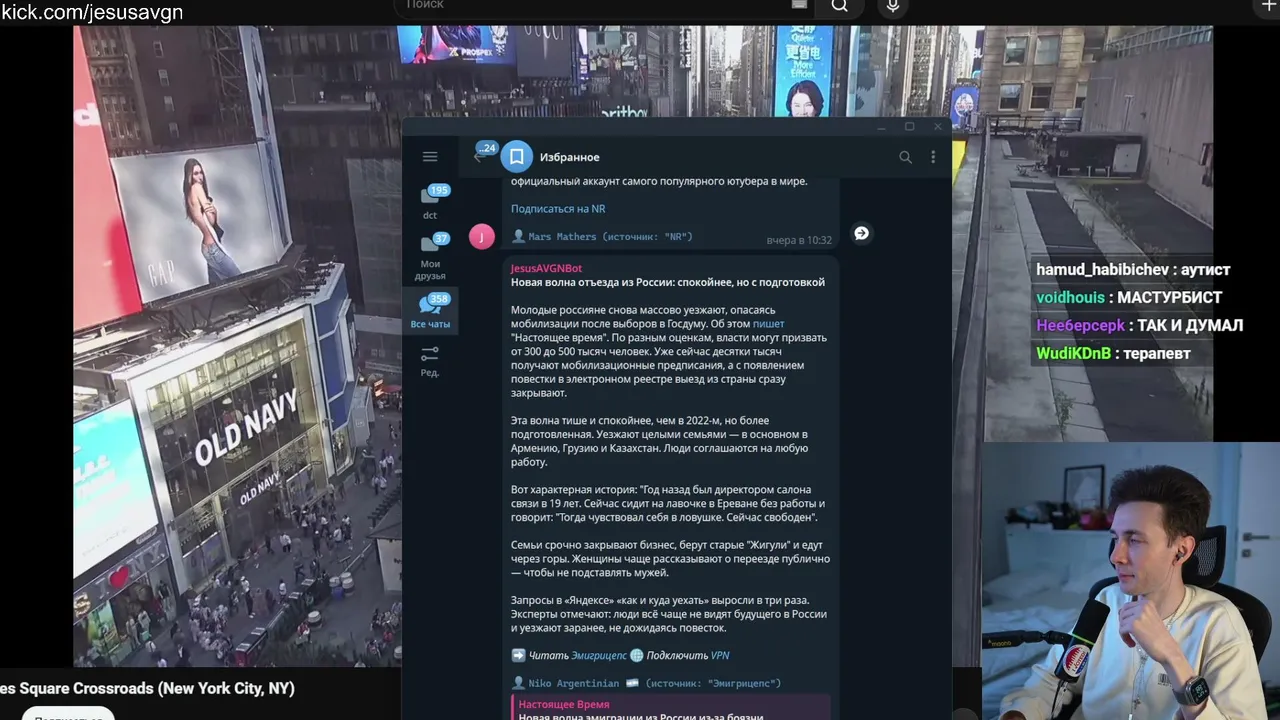Click the вчера в 10:32 message timestamp
1280x720 pixels.
click(799, 240)
